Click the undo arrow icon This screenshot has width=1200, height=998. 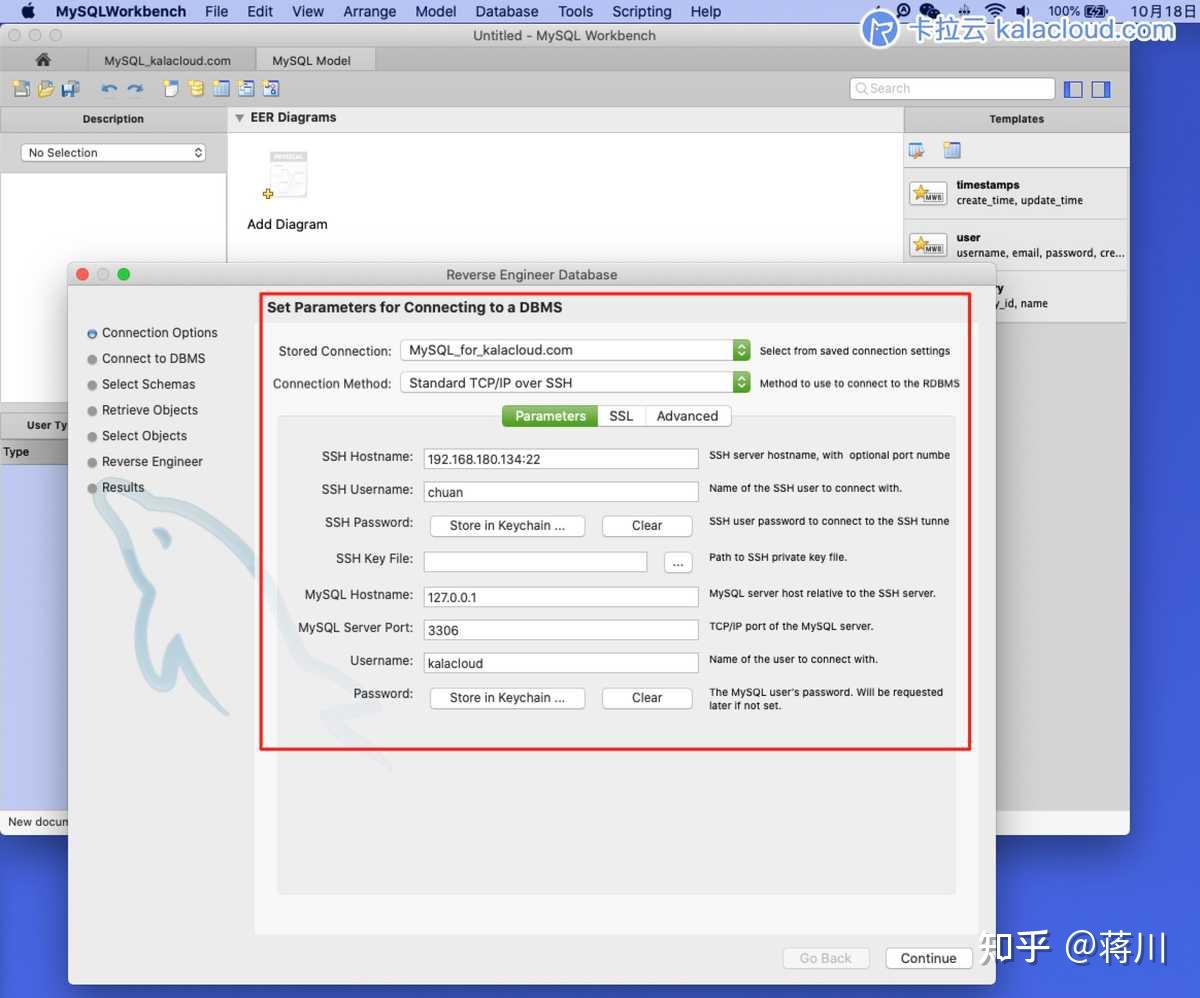pos(110,89)
